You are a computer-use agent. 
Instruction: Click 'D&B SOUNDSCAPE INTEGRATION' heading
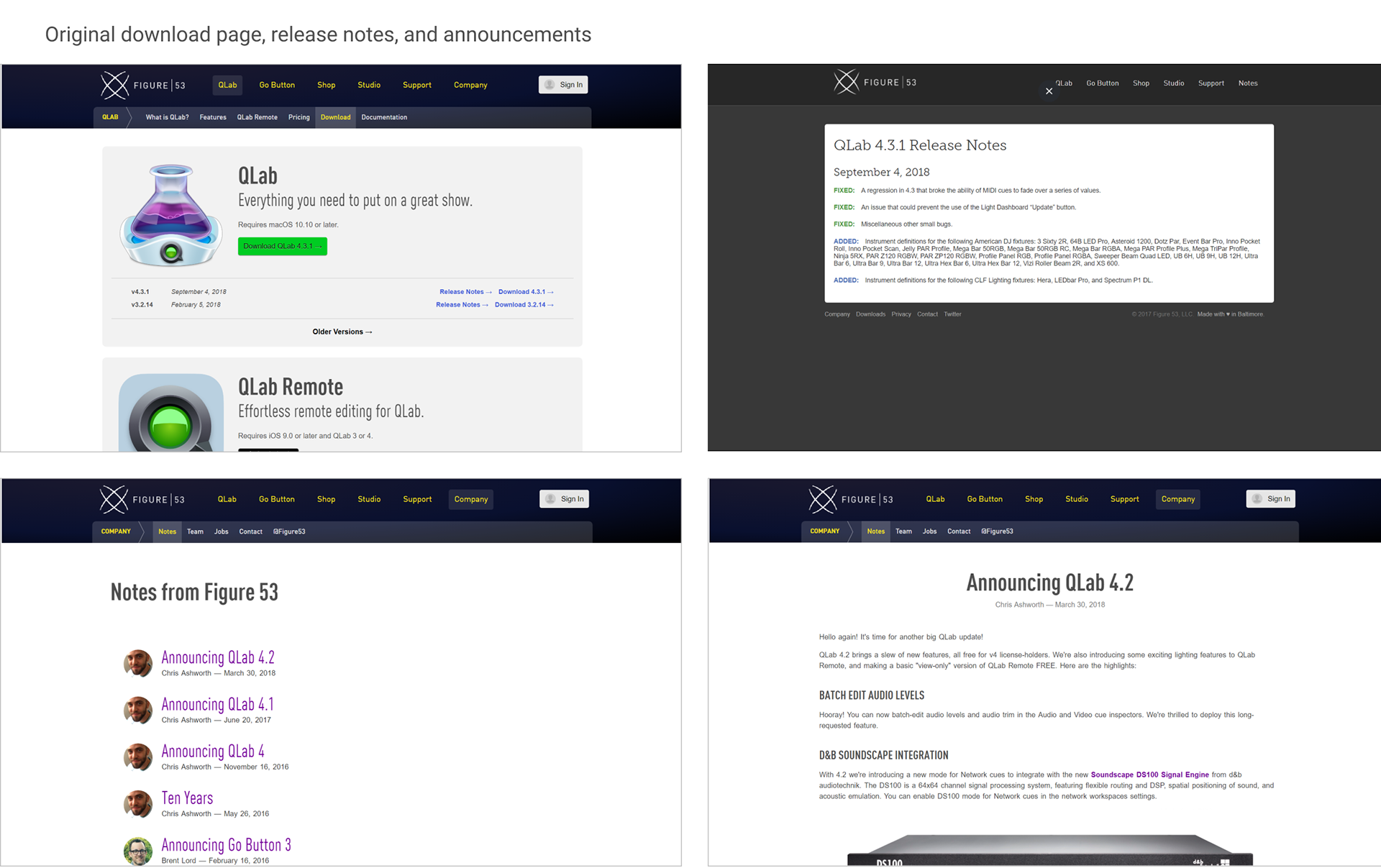click(883, 755)
